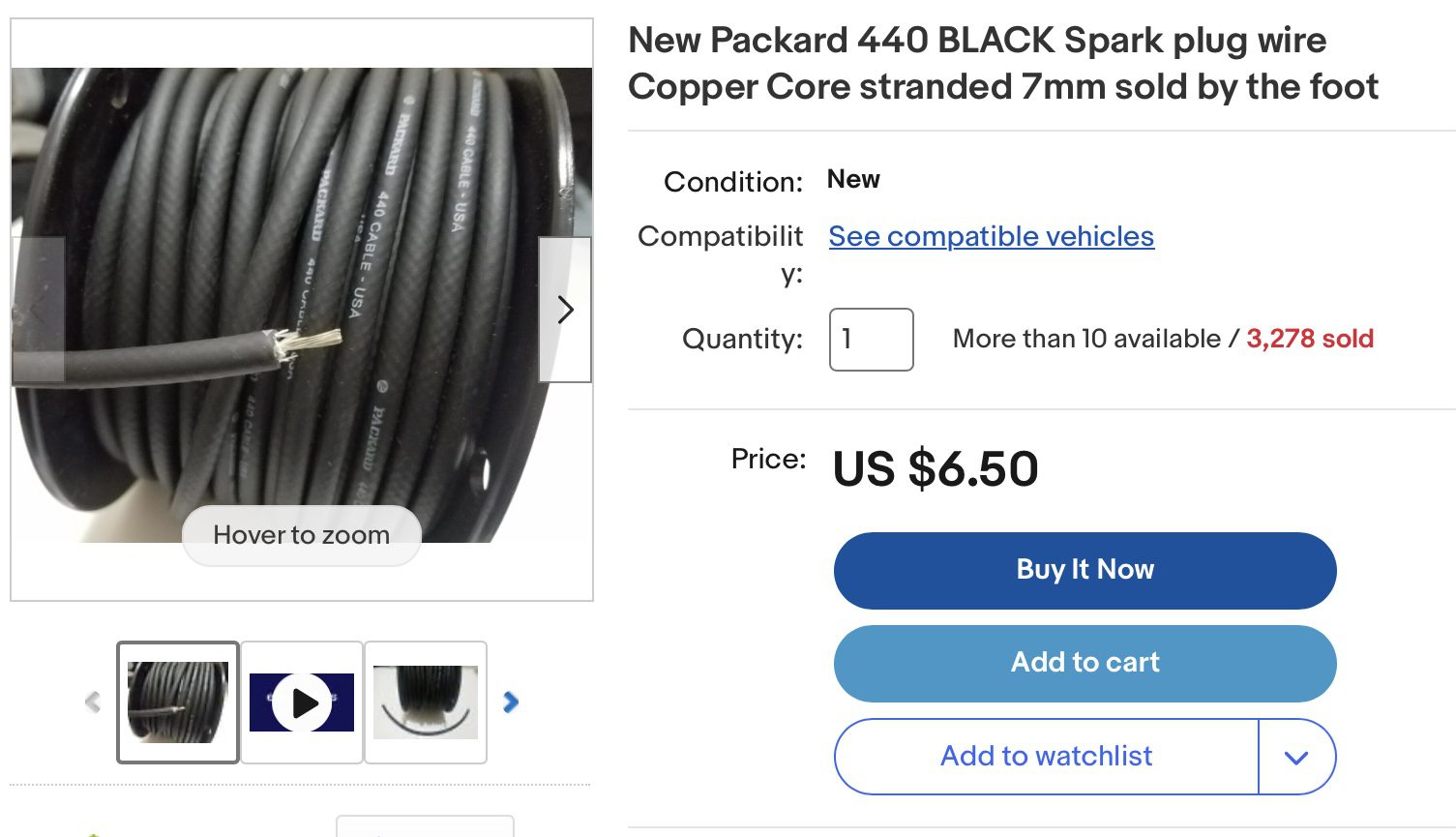Show the next product image with right chevron
Screen dimensions: 1456x837
(565, 310)
